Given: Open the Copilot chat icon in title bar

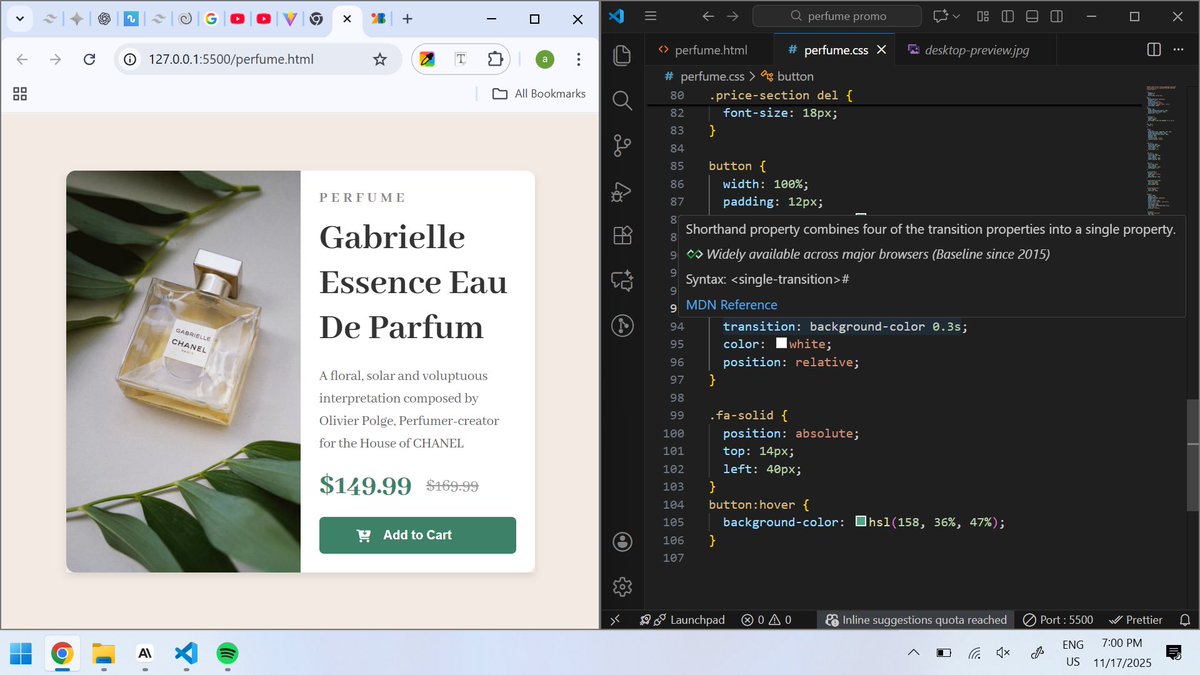Looking at the screenshot, I should pos(940,16).
